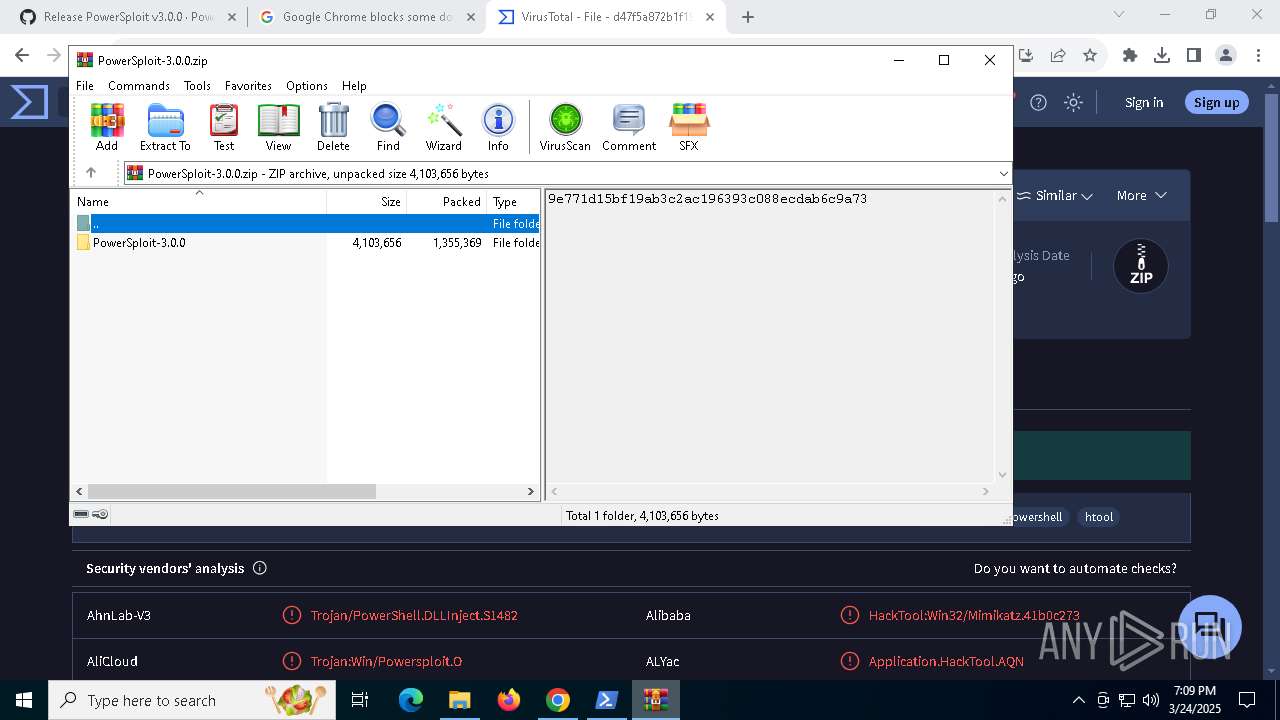Click the Alibaba HackTool detection text
Screen dimensions: 1280x720
(974, 615)
